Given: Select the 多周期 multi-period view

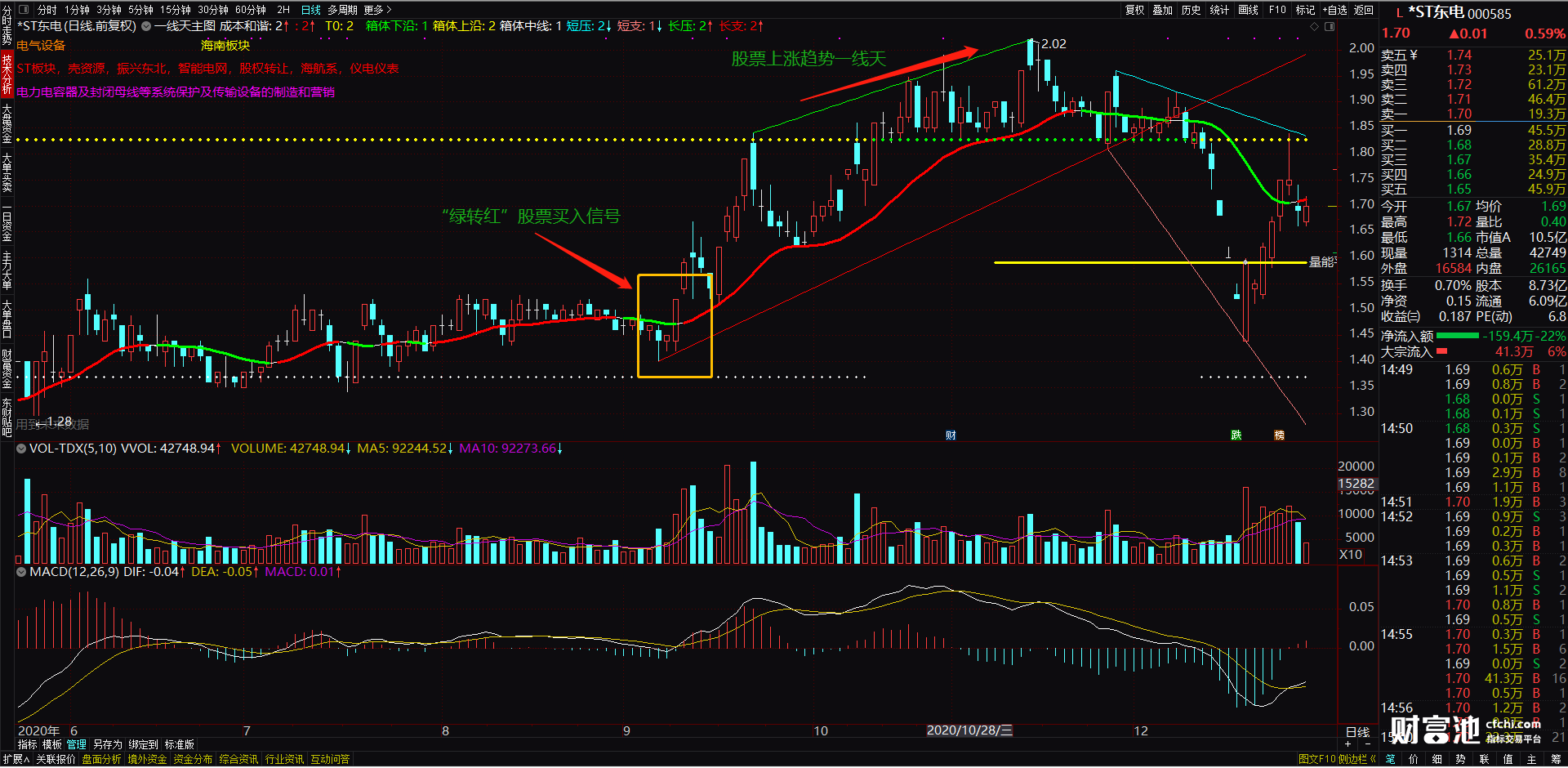Looking at the screenshot, I should pyautogui.click(x=343, y=10).
